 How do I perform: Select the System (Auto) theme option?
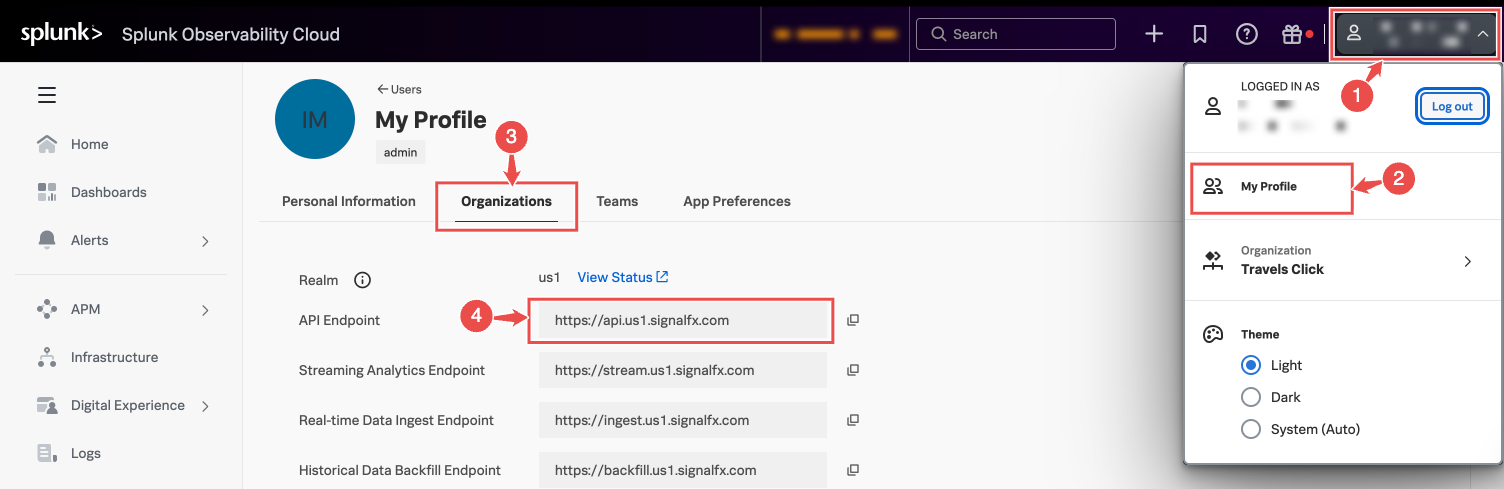point(1250,429)
